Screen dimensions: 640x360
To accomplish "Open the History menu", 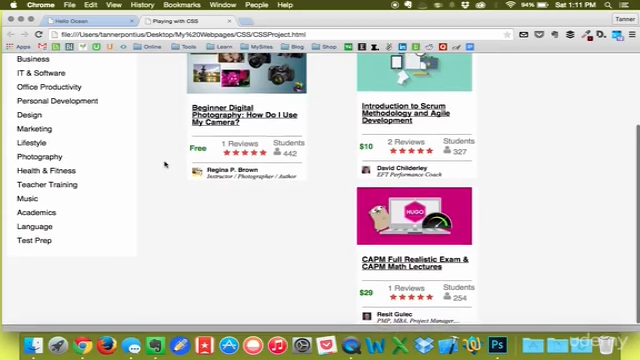I will point(142,5).
